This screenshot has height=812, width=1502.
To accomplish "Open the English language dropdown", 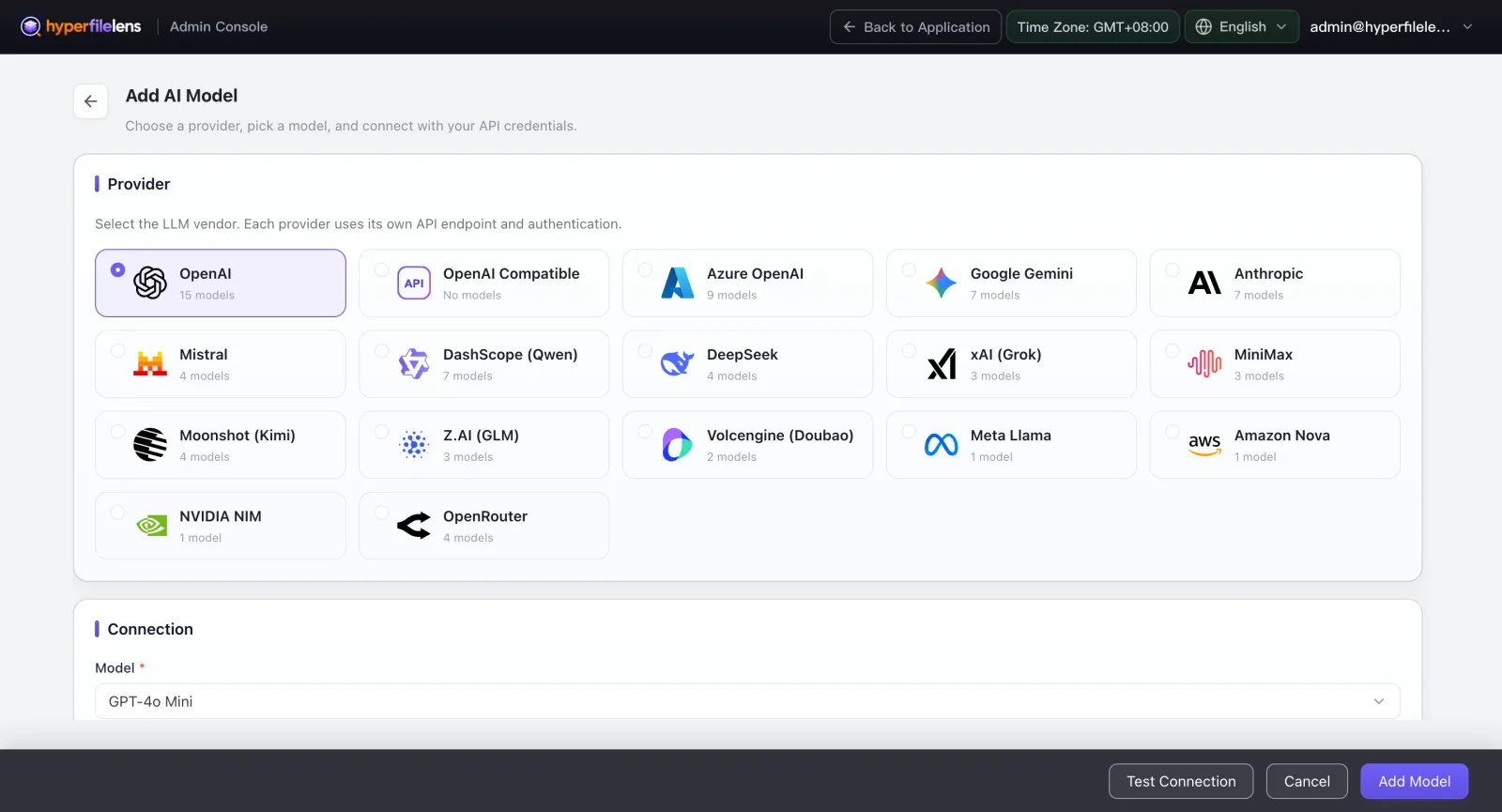I will pos(1241,27).
